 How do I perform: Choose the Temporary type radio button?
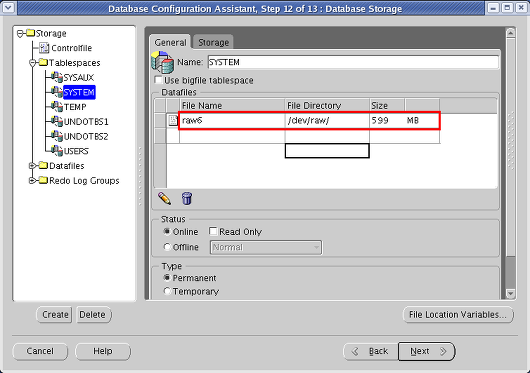(167, 291)
